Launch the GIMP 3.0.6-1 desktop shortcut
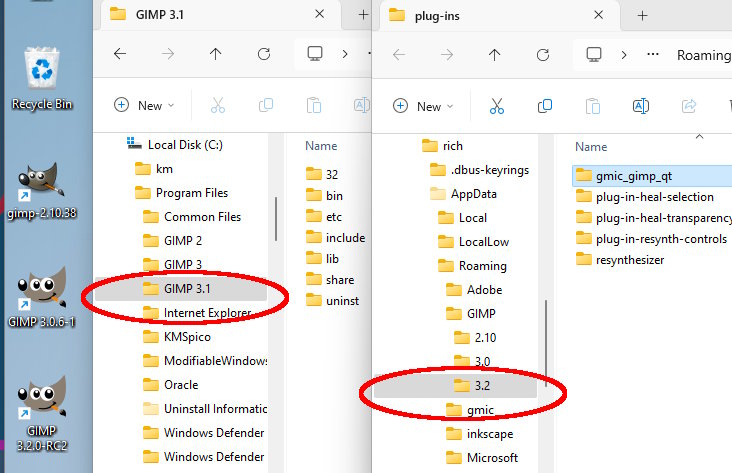The height and width of the screenshot is (473, 732). coord(42,297)
